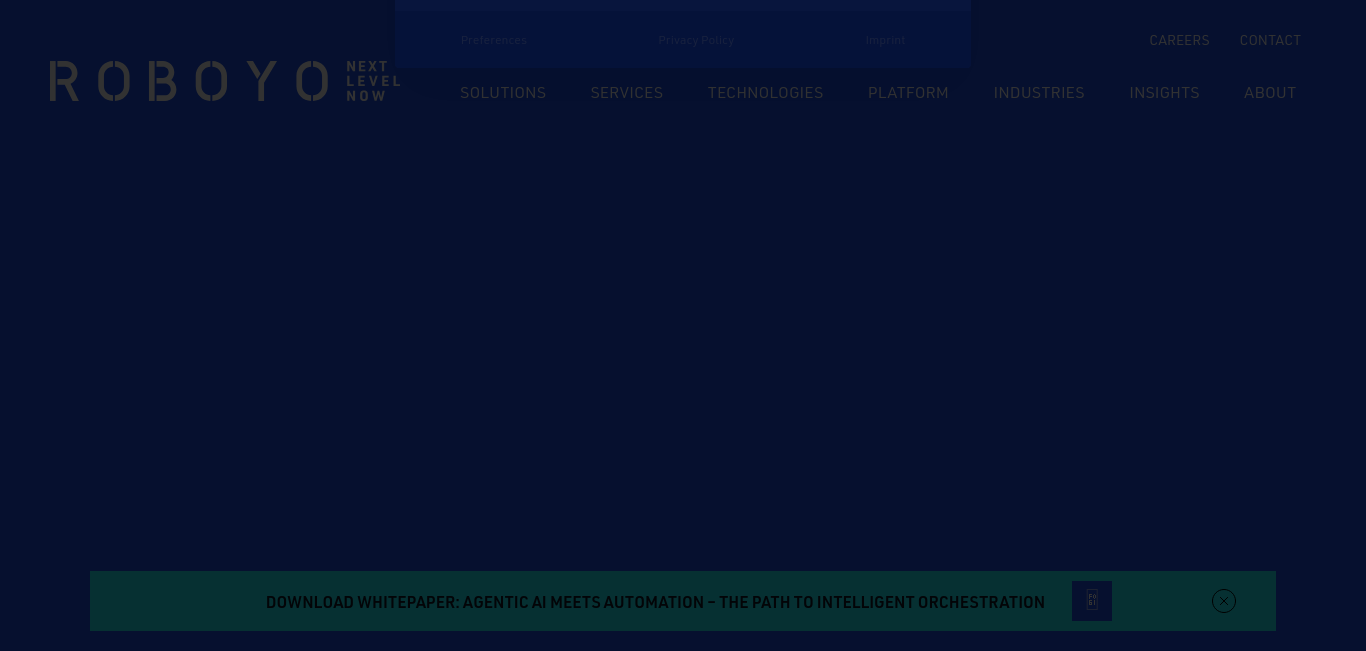The height and width of the screenshot is (651, 1366).
Task: Open cookie Preferences
Action: [x=494, y=41]
